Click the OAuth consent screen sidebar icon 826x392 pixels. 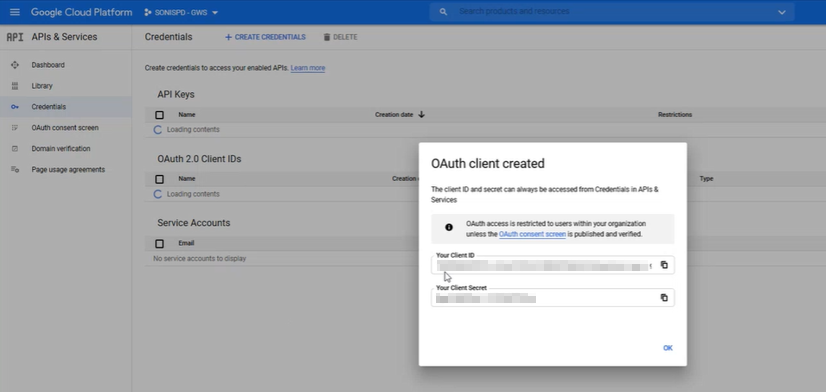(x=15, y=128)
